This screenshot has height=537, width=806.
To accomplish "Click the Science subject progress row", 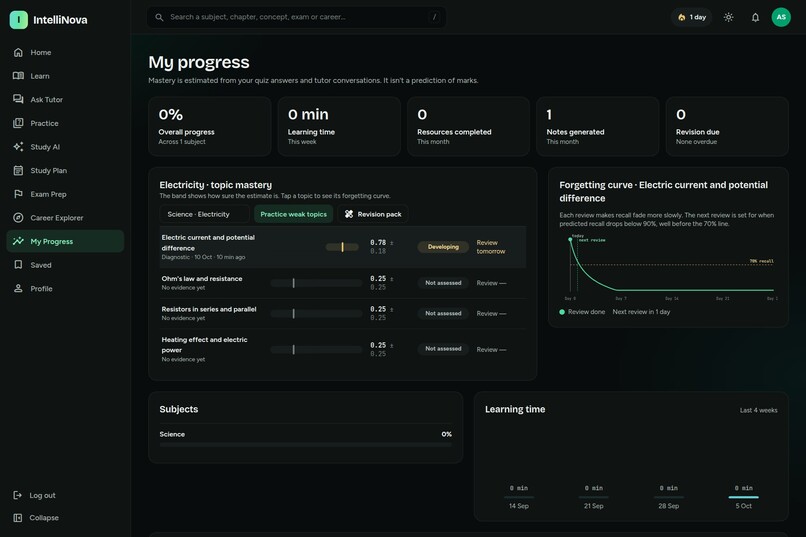I will [305, 438].
